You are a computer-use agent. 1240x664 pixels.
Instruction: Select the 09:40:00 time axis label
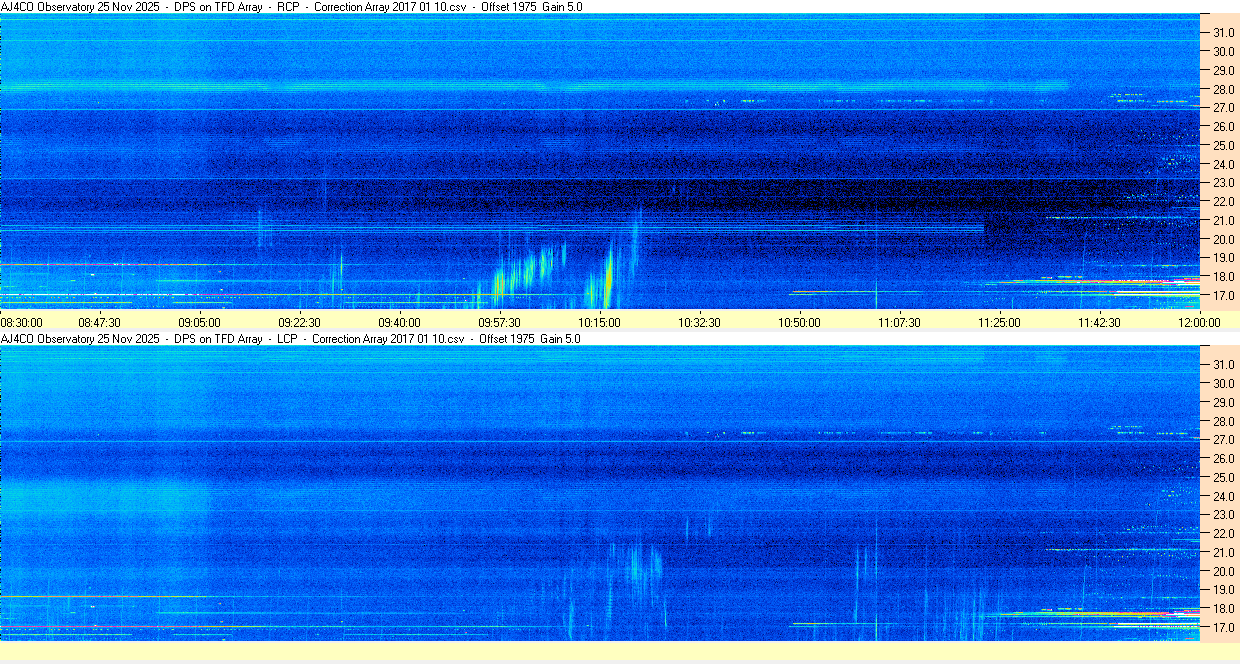400,322
